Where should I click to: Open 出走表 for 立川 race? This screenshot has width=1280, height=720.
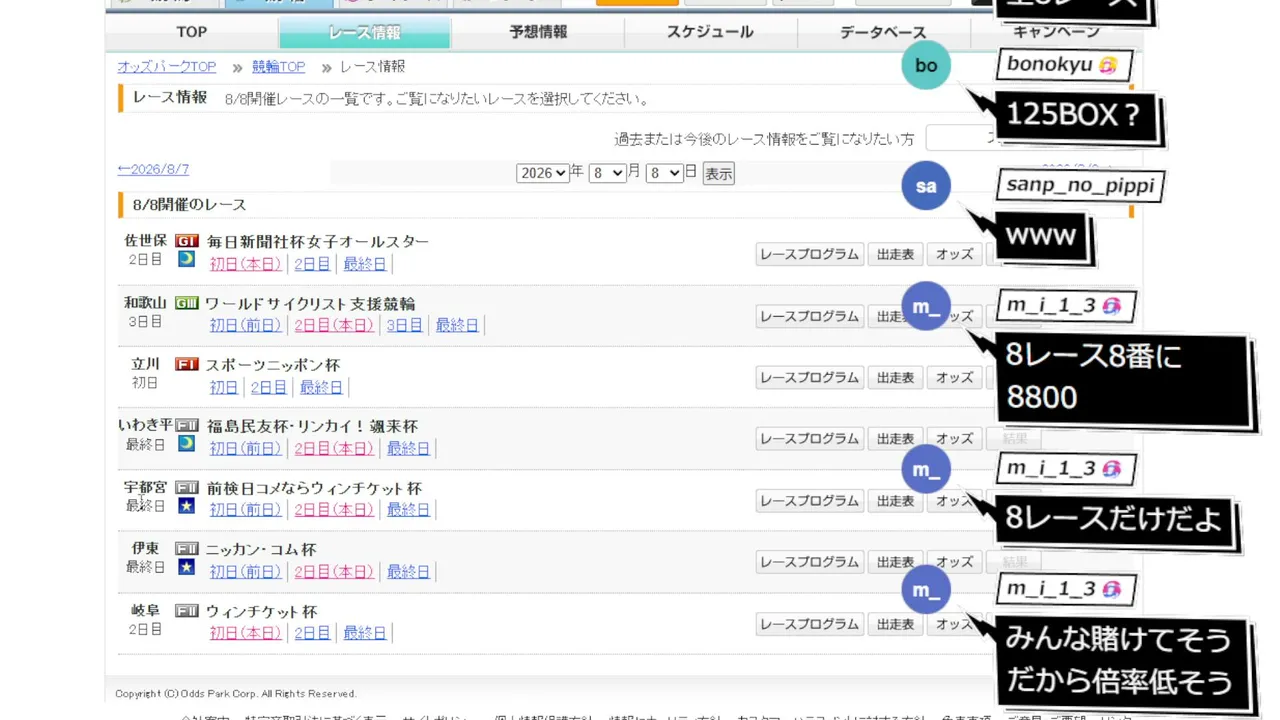pyautogui.click(x=895, y=377)
